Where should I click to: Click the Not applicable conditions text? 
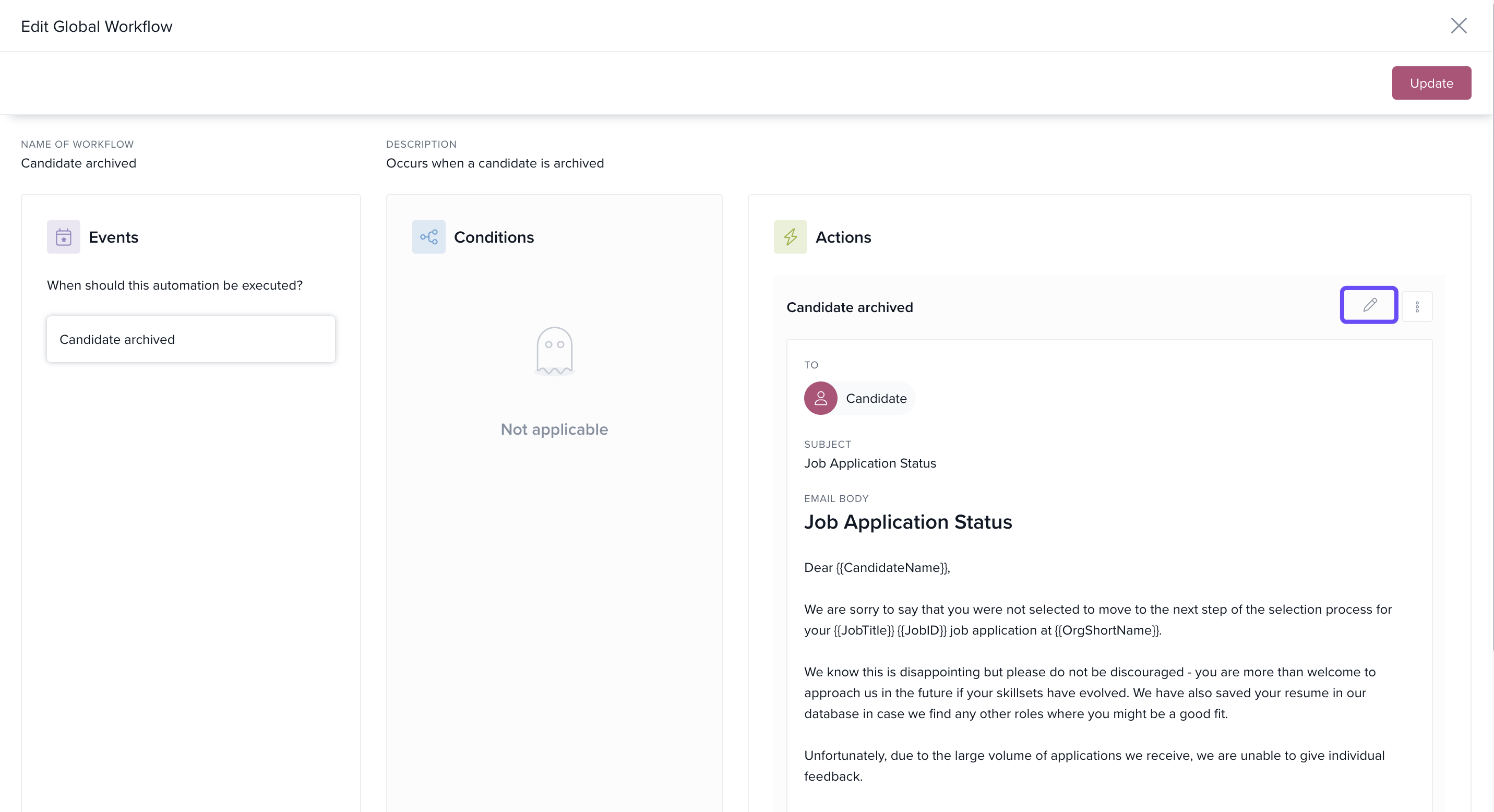[554, 429]
